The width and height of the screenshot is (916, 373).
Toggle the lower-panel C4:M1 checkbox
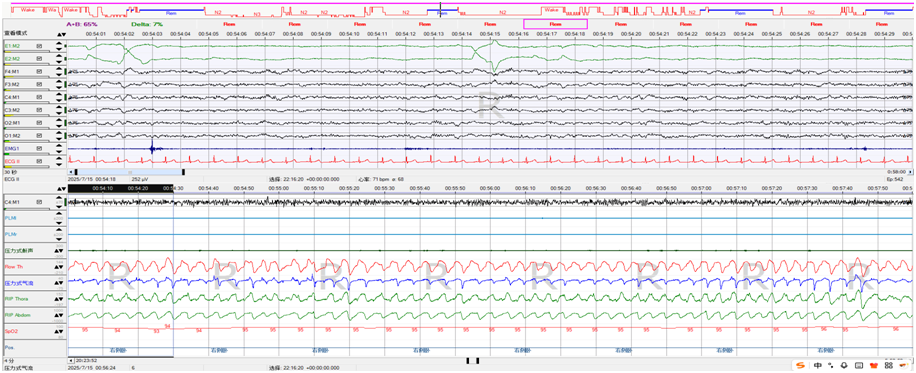coord(39,202)
